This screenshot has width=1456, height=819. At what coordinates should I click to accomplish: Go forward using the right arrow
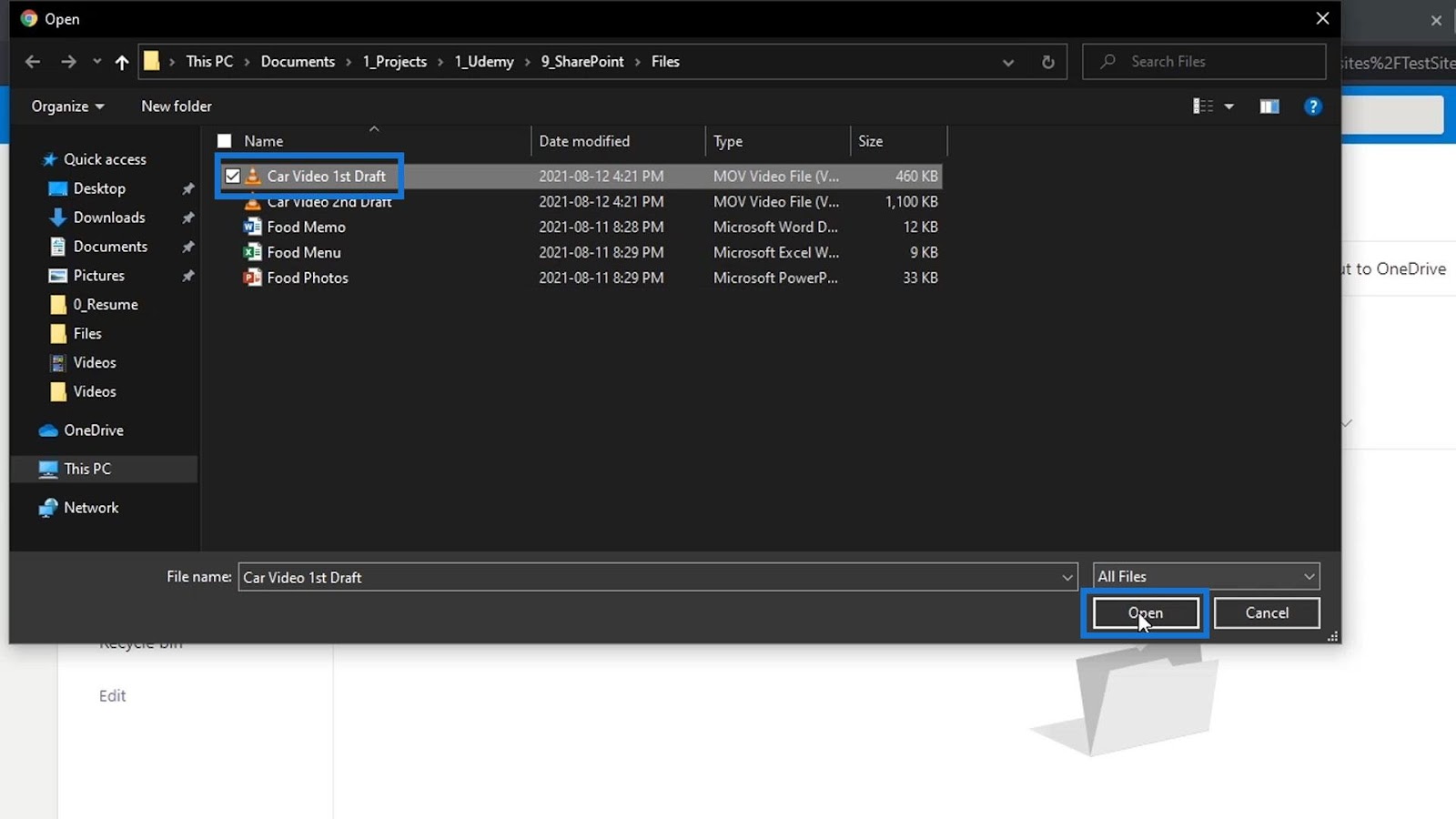[x=68, y=62]
